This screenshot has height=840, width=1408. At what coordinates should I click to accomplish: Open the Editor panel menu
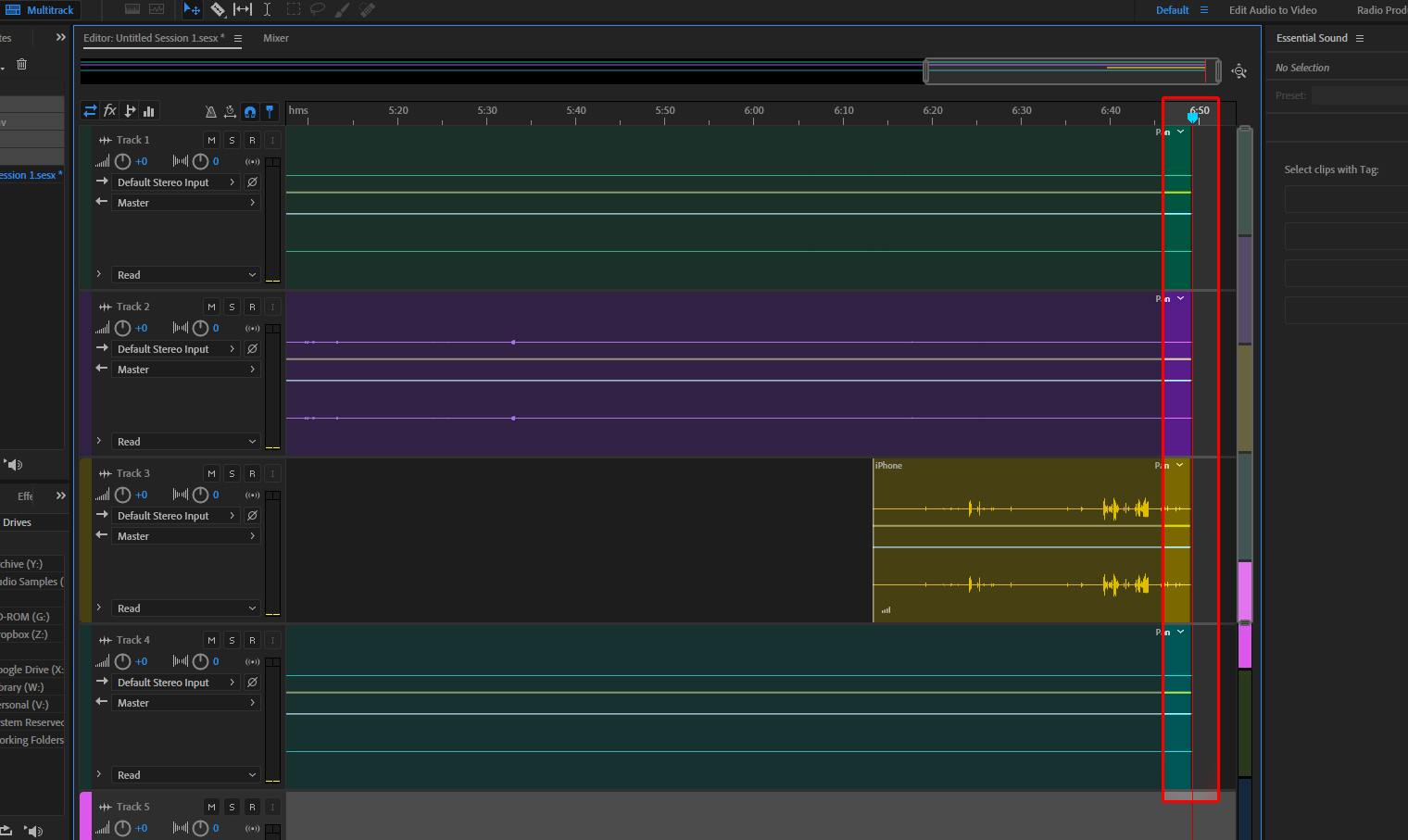[x=238, y=38]
